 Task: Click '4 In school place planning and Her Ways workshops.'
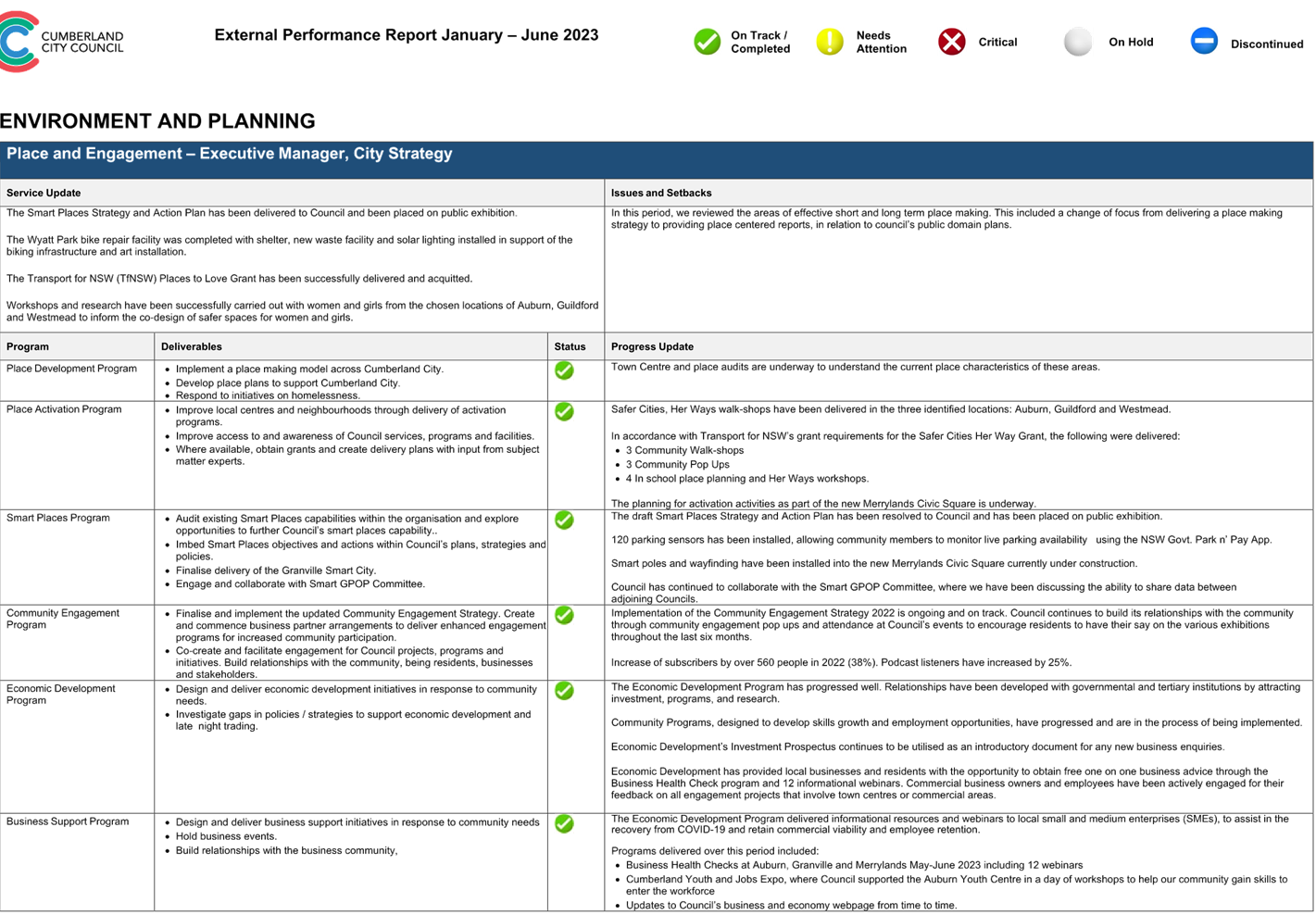coord(747,479)
